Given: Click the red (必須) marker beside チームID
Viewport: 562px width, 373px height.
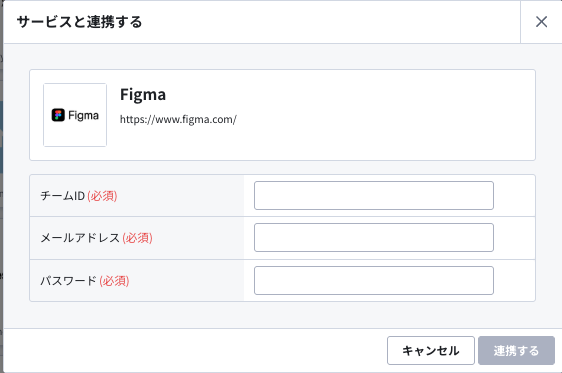Looking at the screenshot, I should click(x=102, y=196).
